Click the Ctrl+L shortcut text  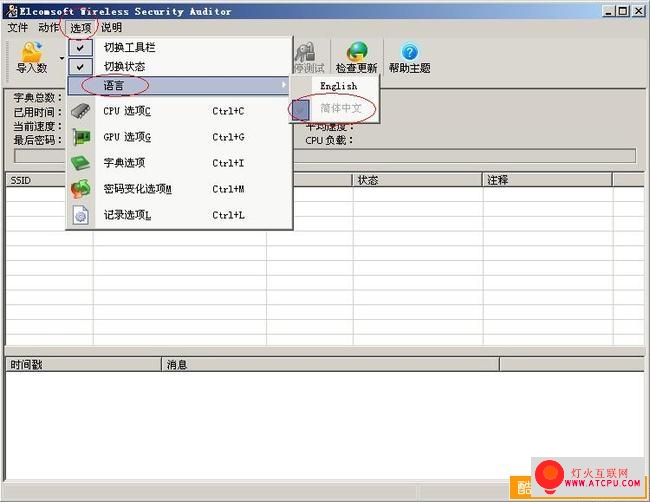[x=228, y=215]
